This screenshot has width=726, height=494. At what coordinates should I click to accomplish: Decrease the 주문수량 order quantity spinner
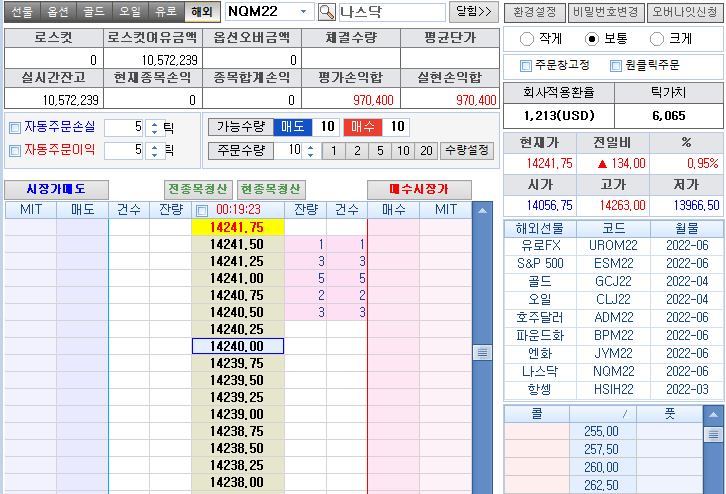[x=310, y=155]
